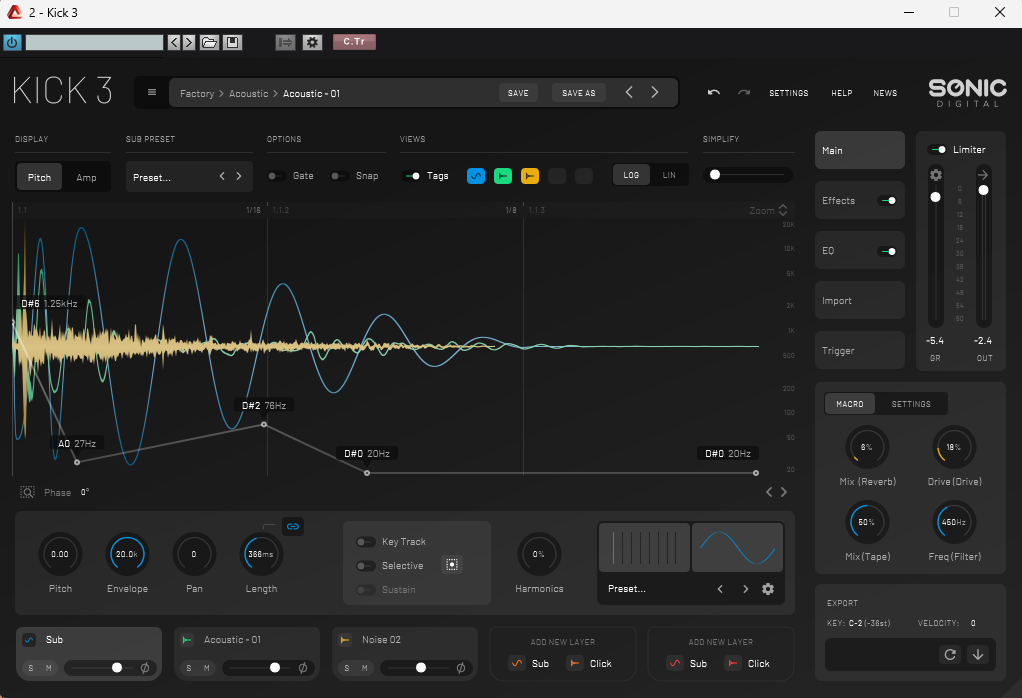Click the undo arrow icon
This screenshot has height=698, width=1022.
(714, 93)
